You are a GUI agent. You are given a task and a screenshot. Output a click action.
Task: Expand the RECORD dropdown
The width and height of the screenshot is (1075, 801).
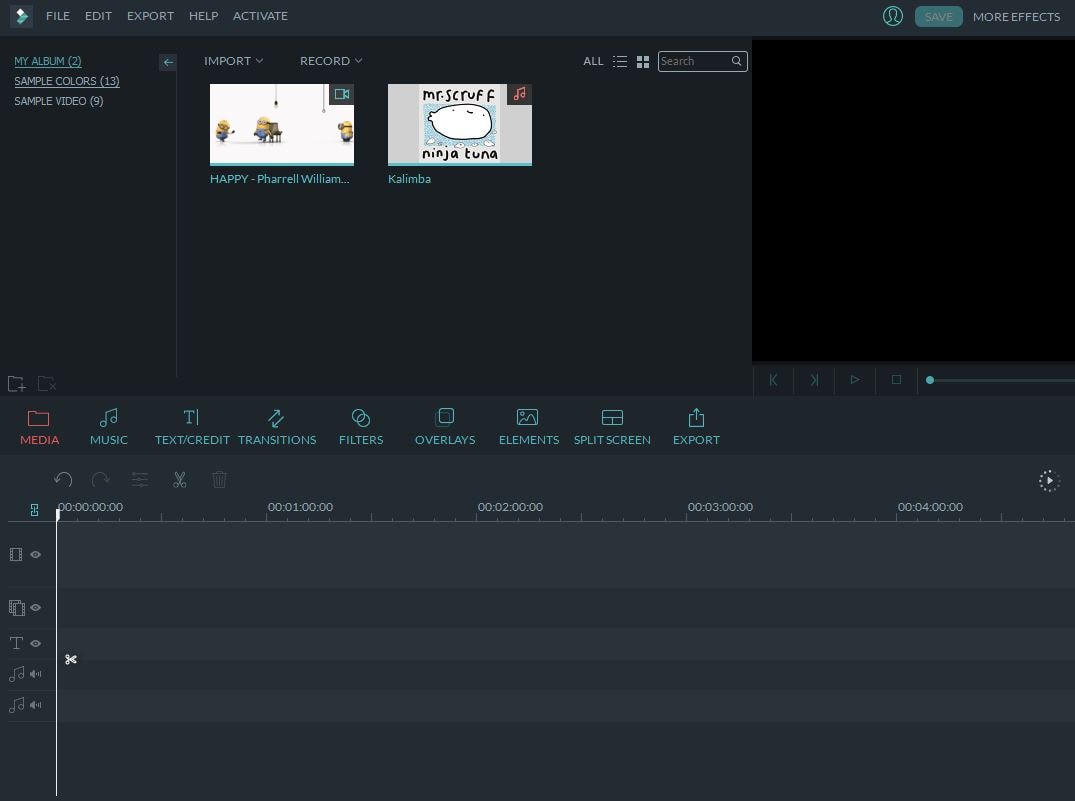[330, 61]
